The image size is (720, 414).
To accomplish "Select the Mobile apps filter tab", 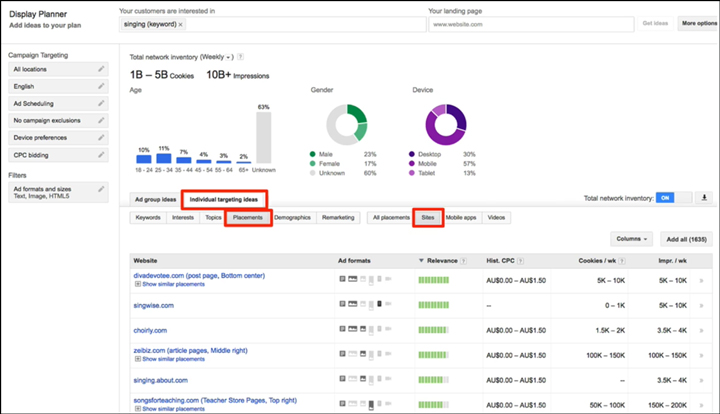I will point(461,217).
